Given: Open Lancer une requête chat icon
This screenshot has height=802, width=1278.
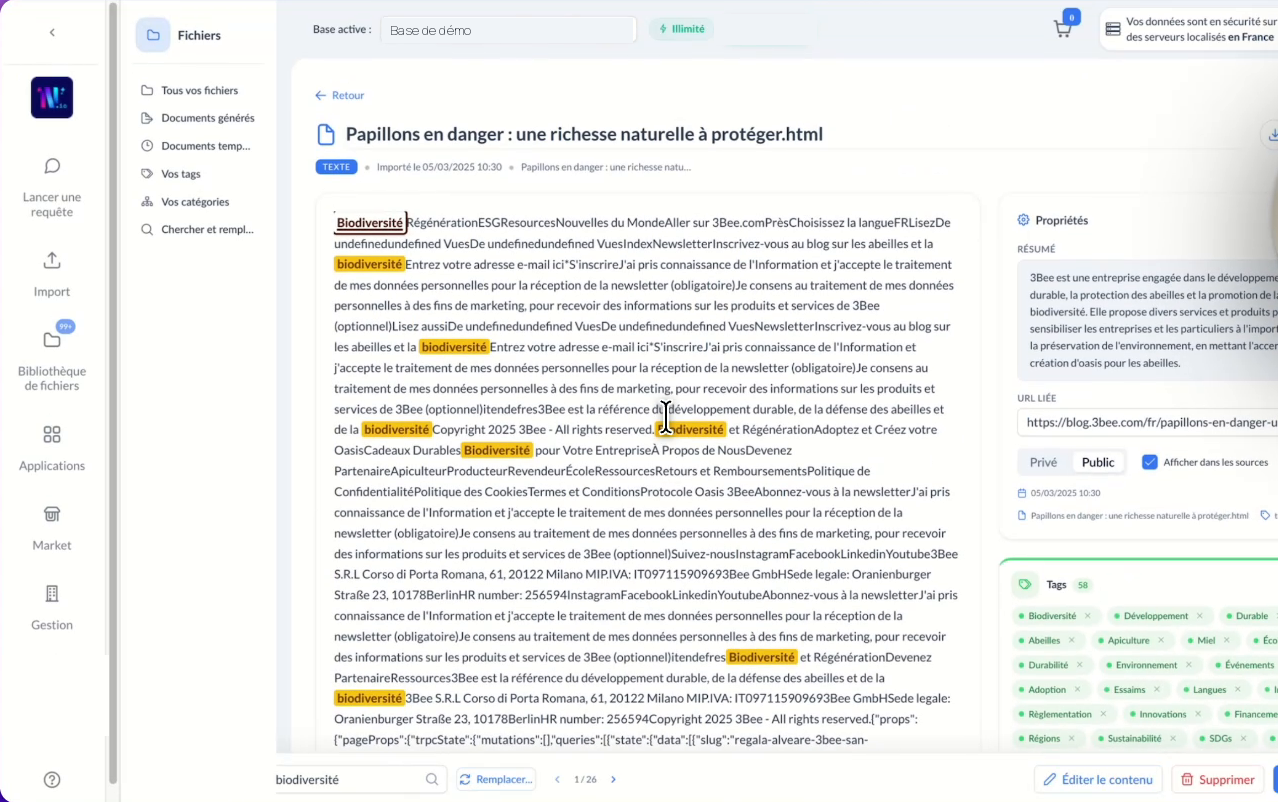Looking at the screenshot, I should click(52, 166).
